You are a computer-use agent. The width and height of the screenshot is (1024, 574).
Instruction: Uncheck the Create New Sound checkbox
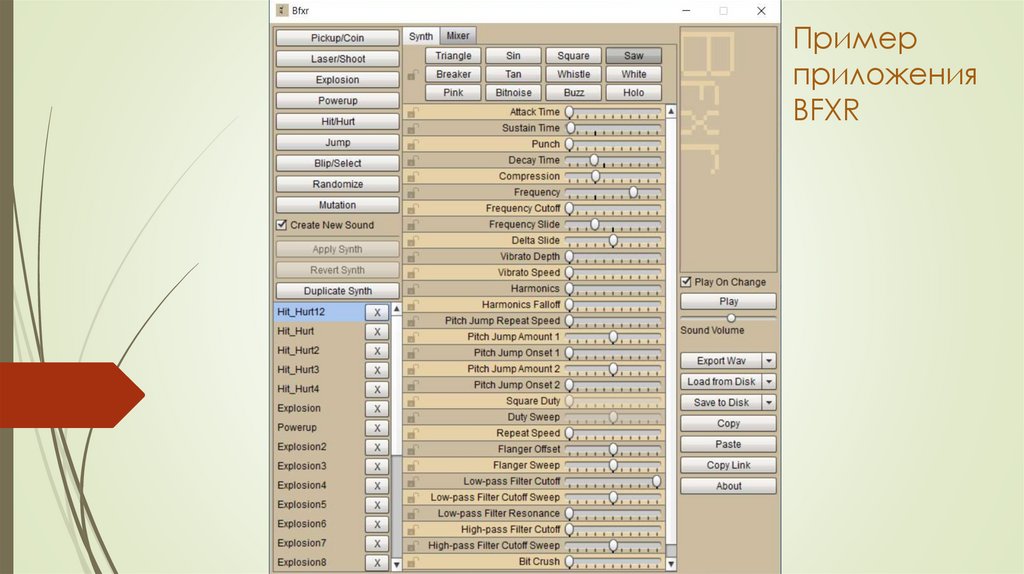click(x=281, y=225)
